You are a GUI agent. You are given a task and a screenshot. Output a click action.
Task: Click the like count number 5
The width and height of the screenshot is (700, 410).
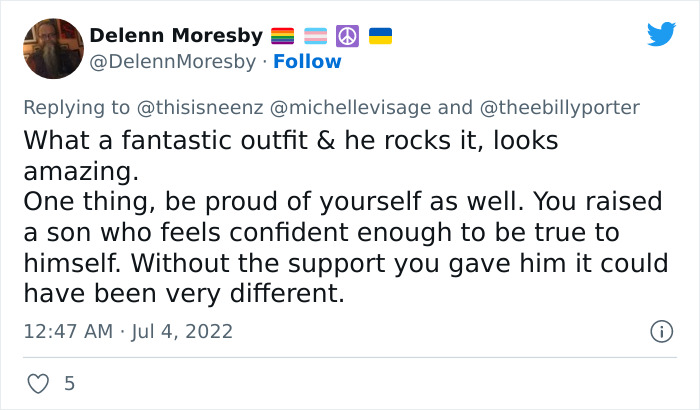click(x=69, y=383)
